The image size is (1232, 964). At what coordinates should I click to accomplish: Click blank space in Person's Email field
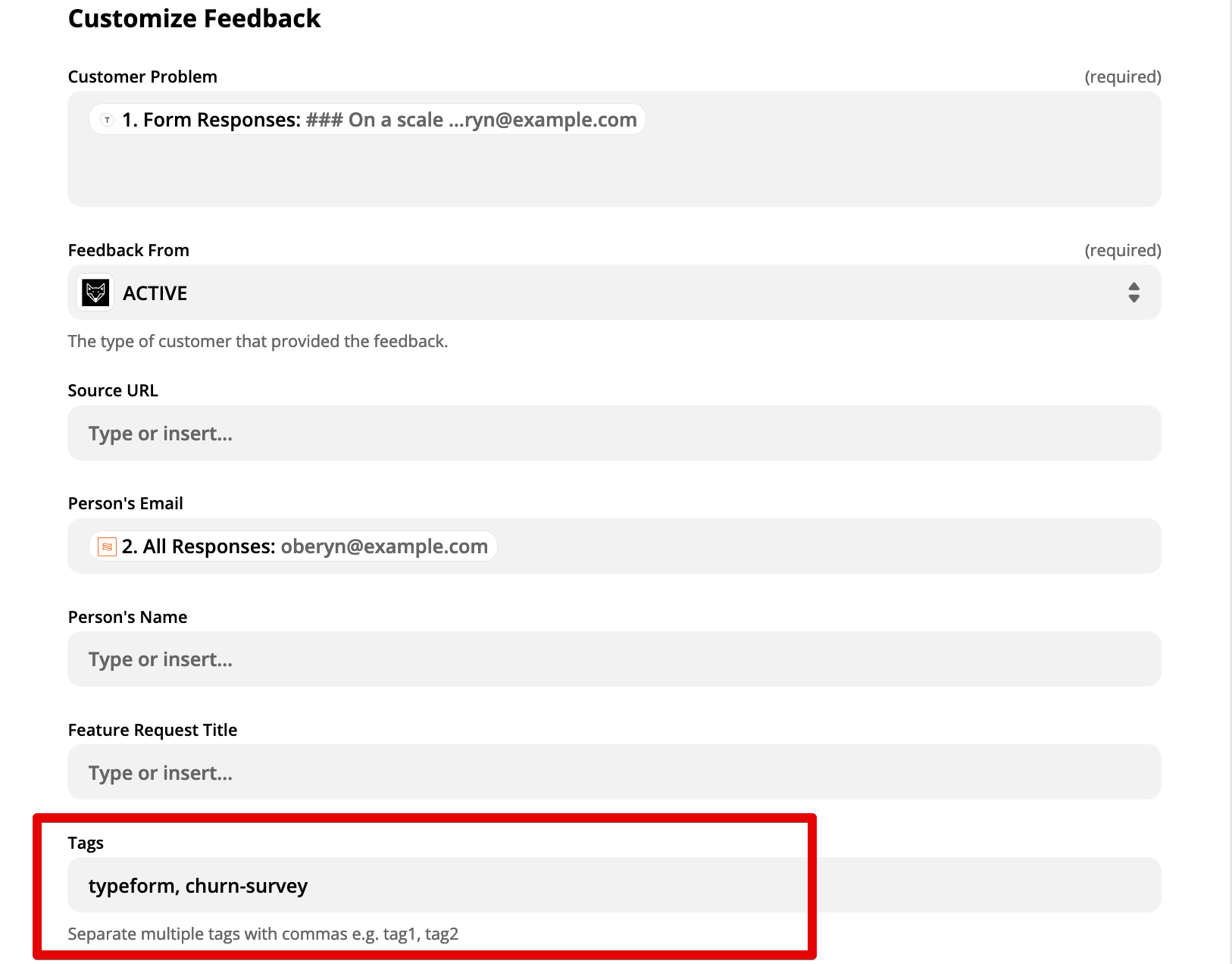pos(826,546)
